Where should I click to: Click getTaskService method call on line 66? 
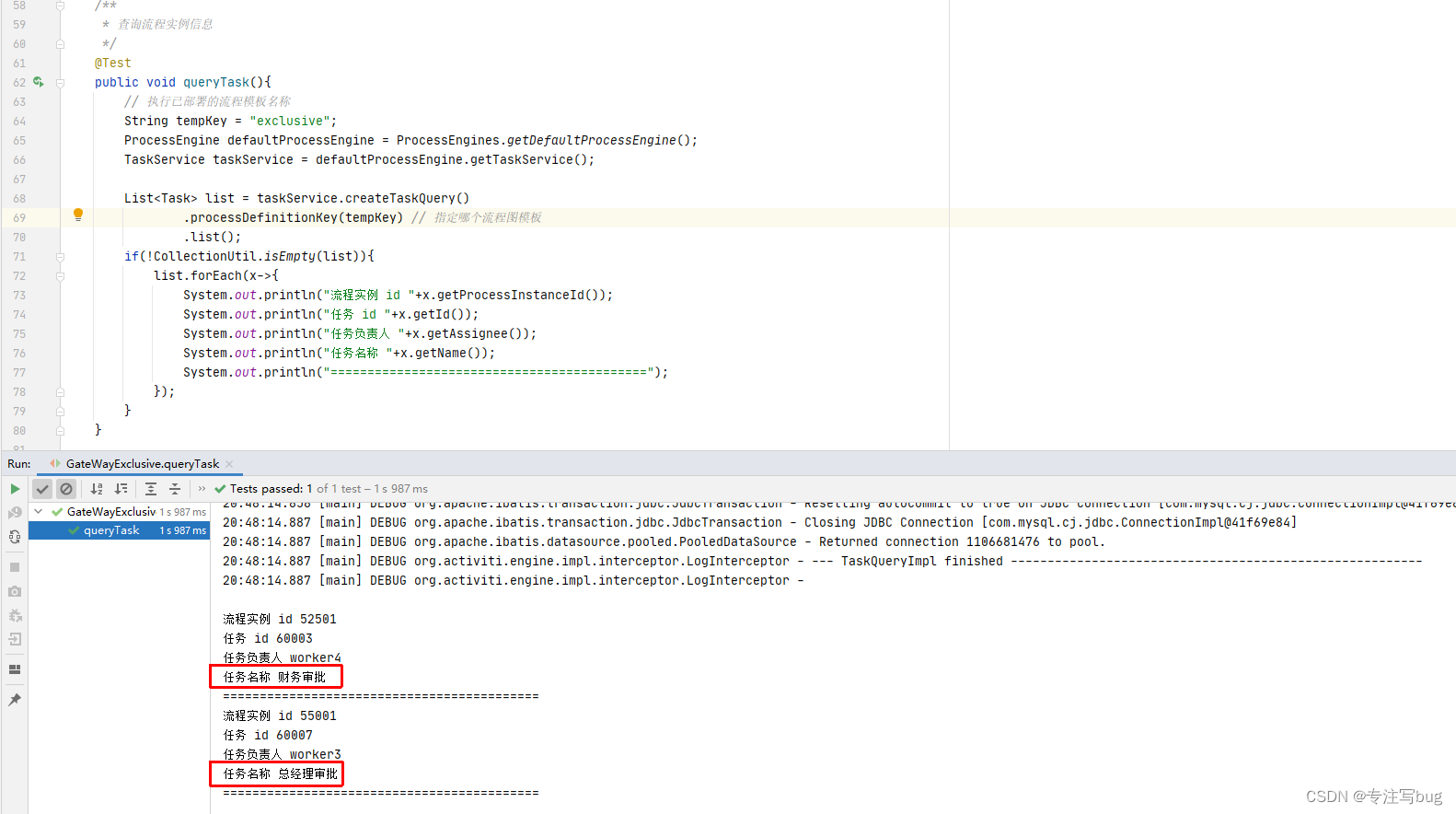coord(522,159)
